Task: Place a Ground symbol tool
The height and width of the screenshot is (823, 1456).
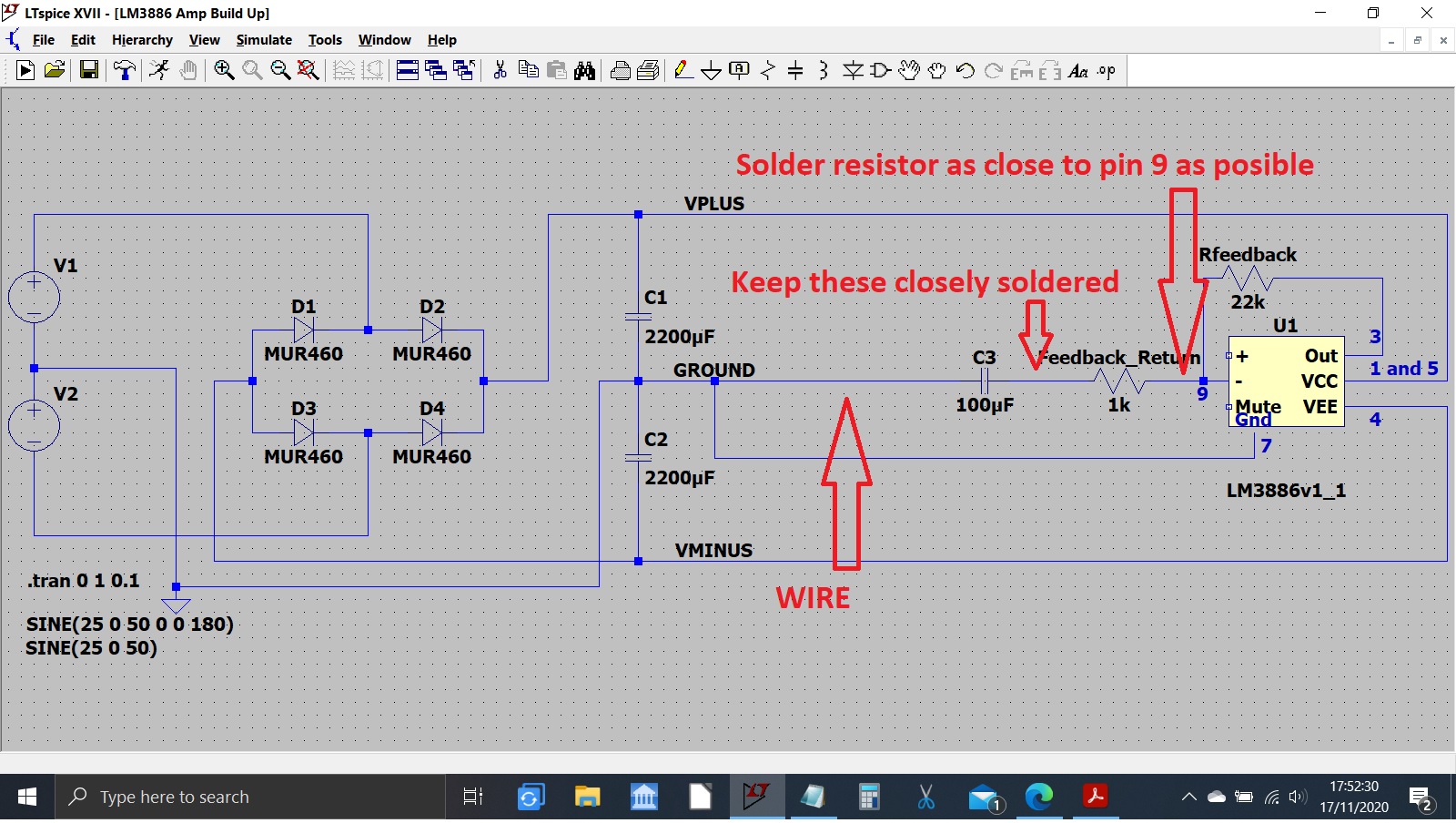Action: 712,70
